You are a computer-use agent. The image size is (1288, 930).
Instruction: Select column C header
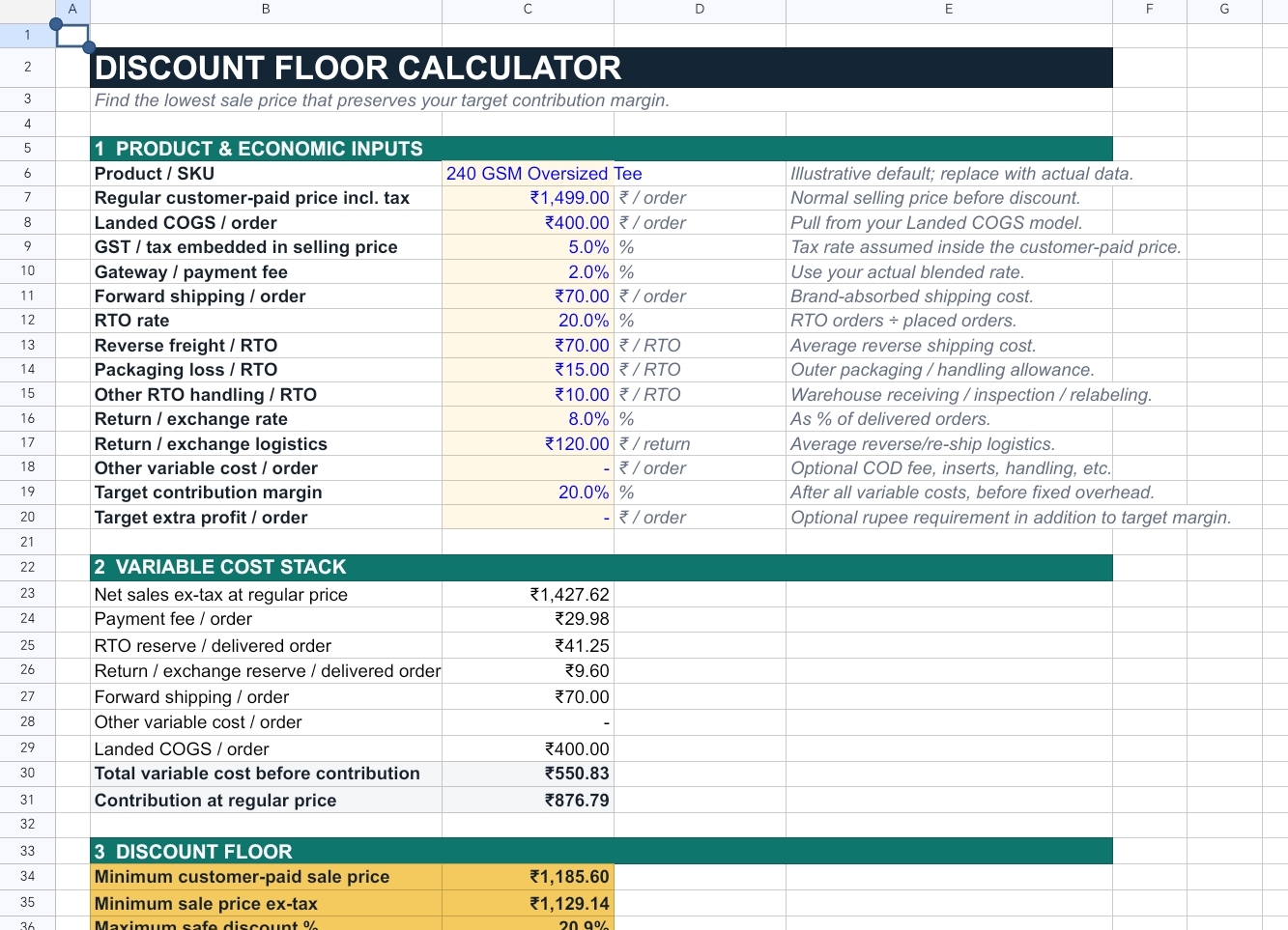tap(528, 10)
